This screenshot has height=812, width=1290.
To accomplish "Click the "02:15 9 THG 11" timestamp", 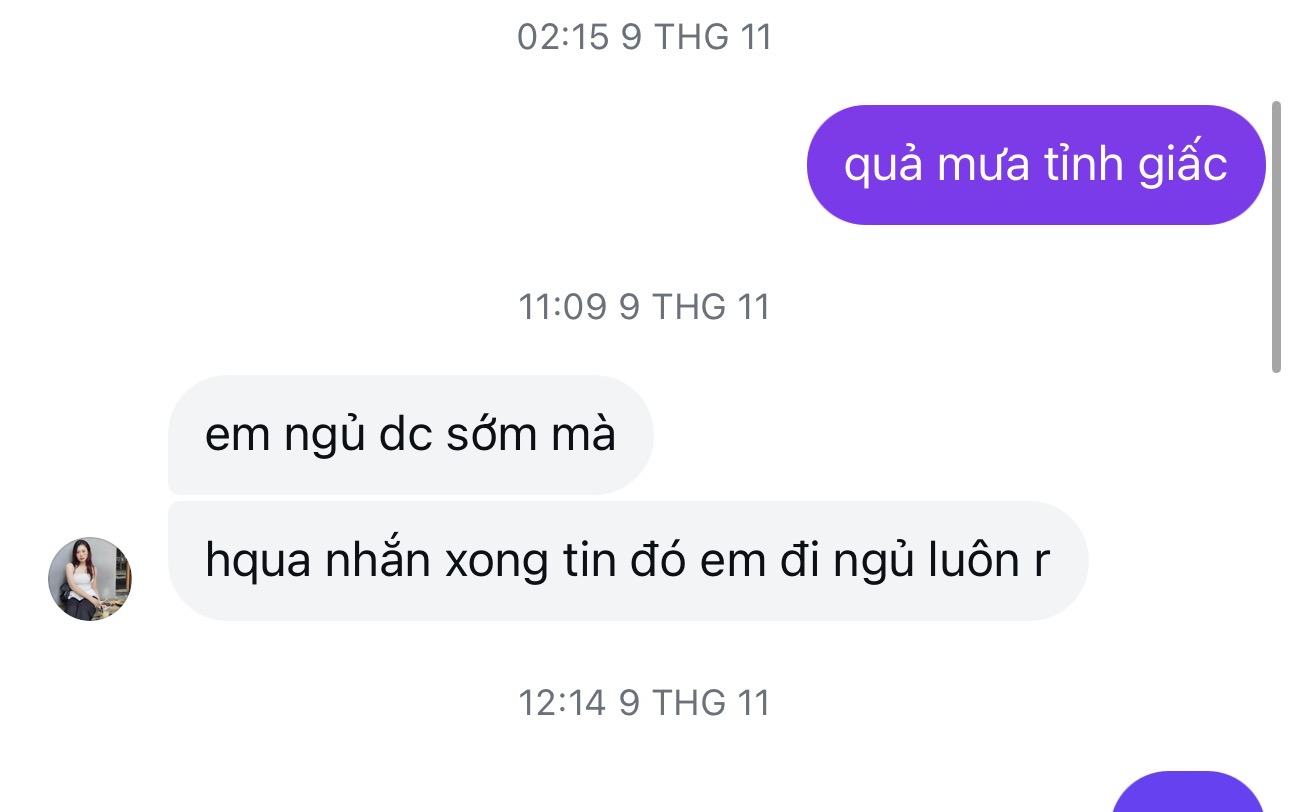I will tap(644, 38).
